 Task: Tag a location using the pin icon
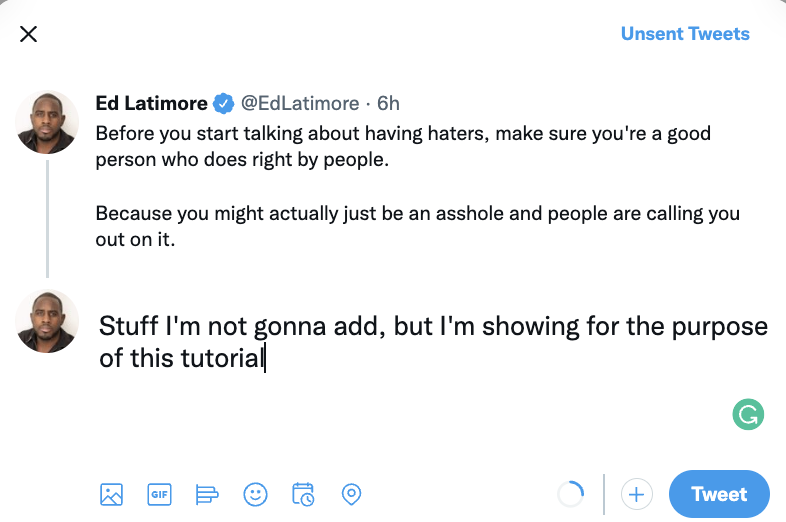351,494
